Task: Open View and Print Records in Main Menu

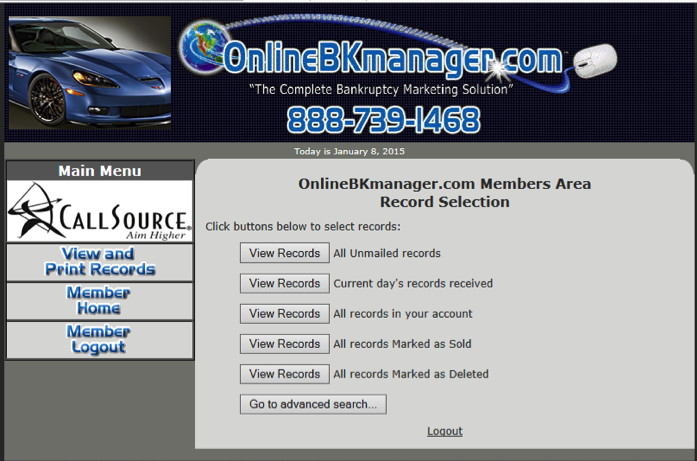Action: click(100, 262)
